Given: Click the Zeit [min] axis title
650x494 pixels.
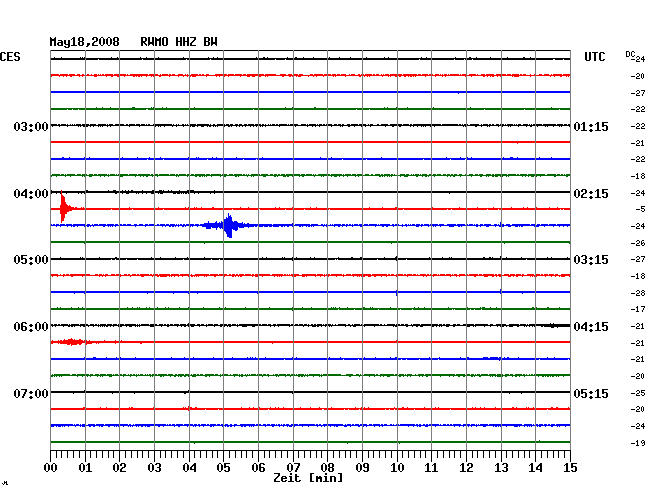Looking at the screenshot, I should click(308, 478).
